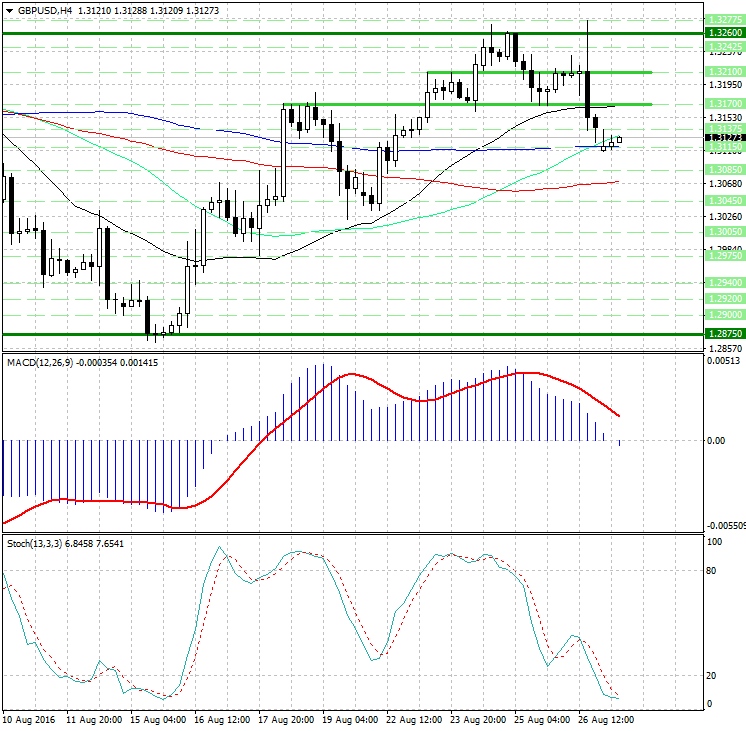Select the MACD(12,26,9) indicator label
Image resolution: width=746 pixels, height=731 pixels.
pos(40,362)
